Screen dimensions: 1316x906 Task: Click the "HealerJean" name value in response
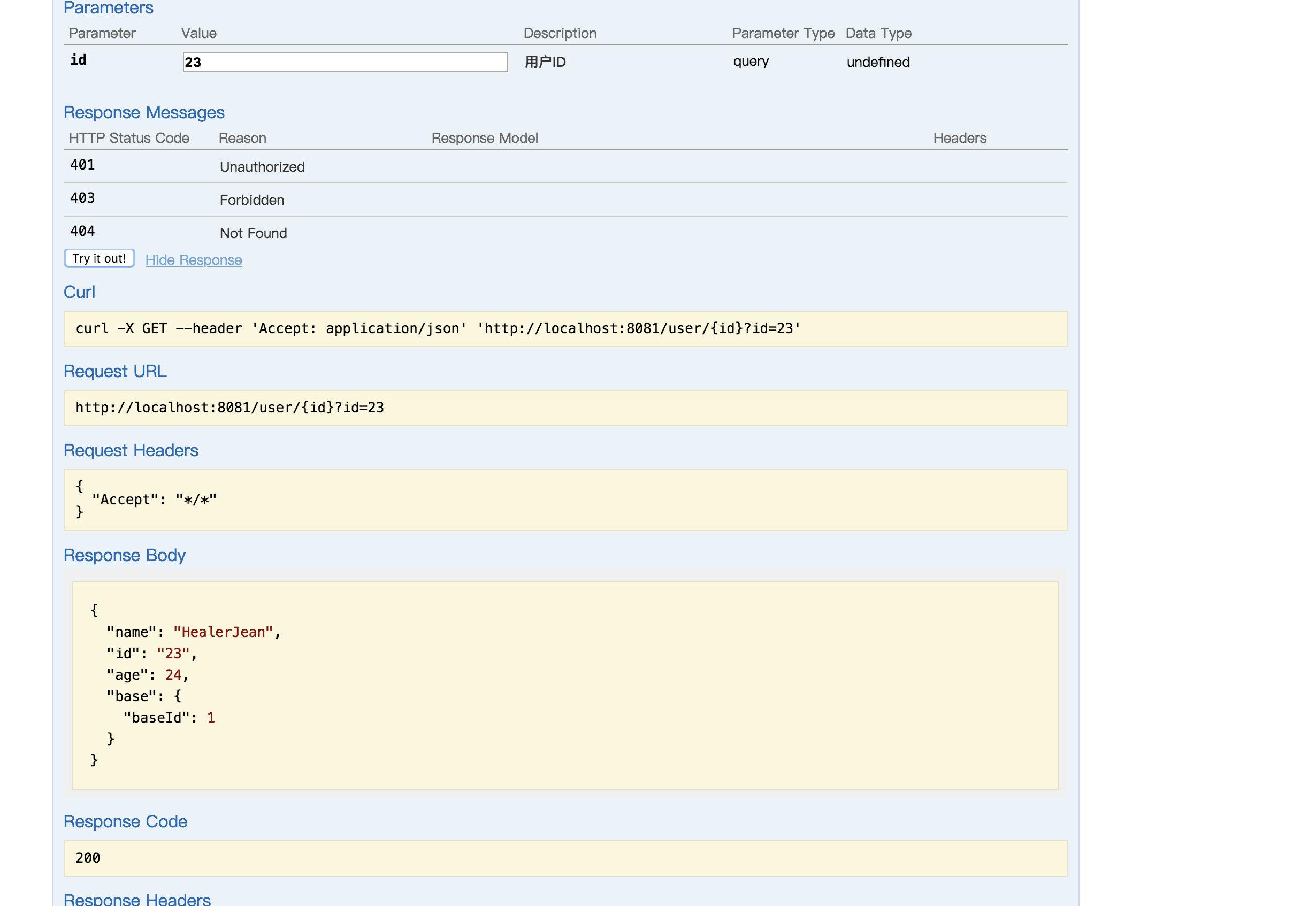[223, 632]
